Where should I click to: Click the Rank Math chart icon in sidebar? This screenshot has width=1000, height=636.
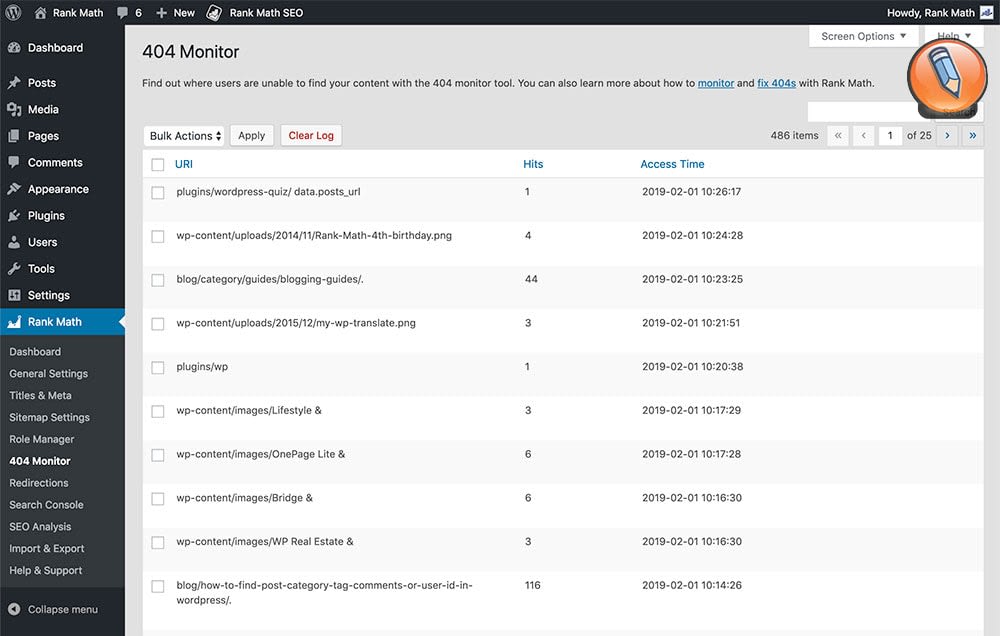point(14,322)
